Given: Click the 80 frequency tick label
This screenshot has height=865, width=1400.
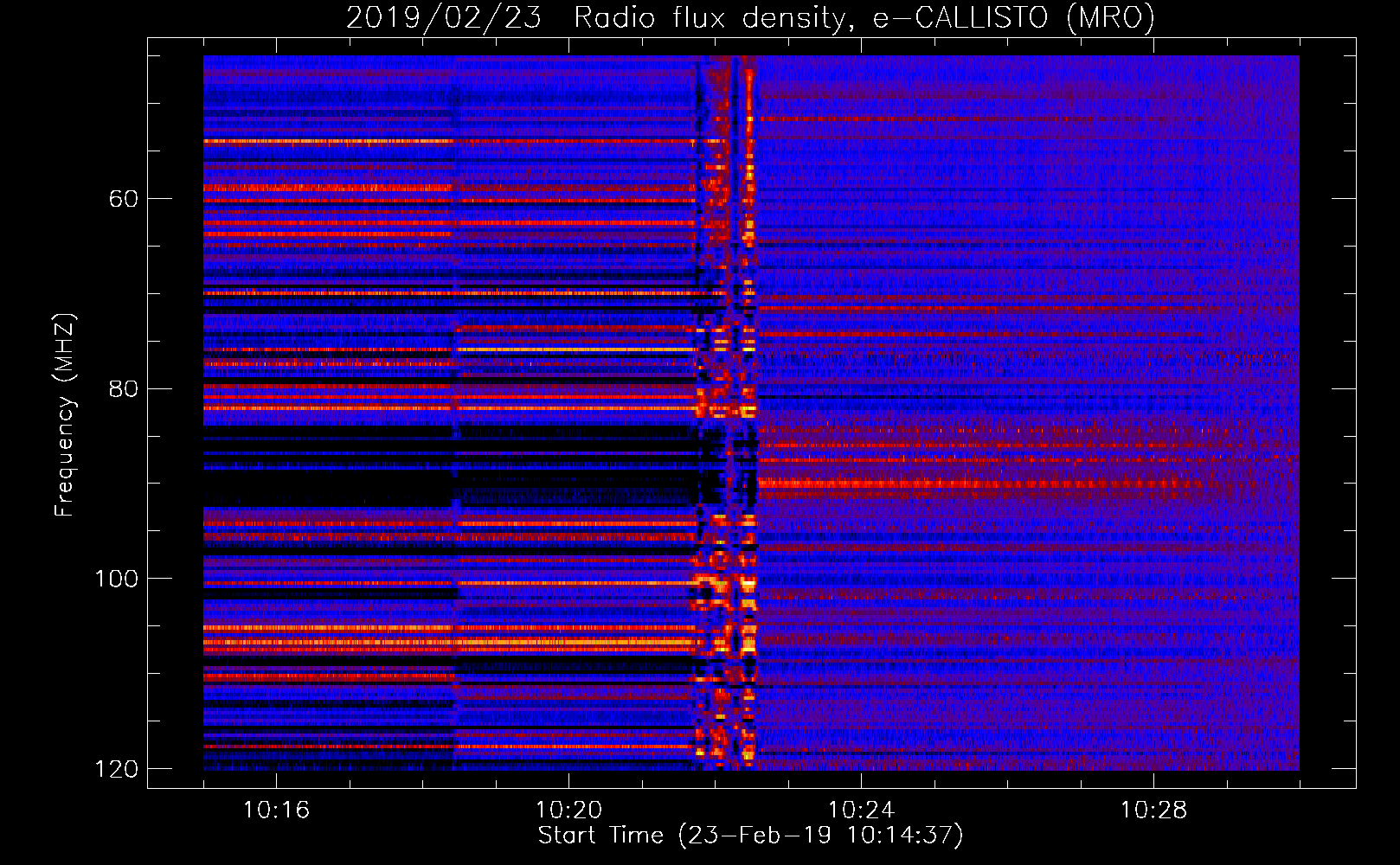Looking at the screenshot, I should [x=124, y=388].
